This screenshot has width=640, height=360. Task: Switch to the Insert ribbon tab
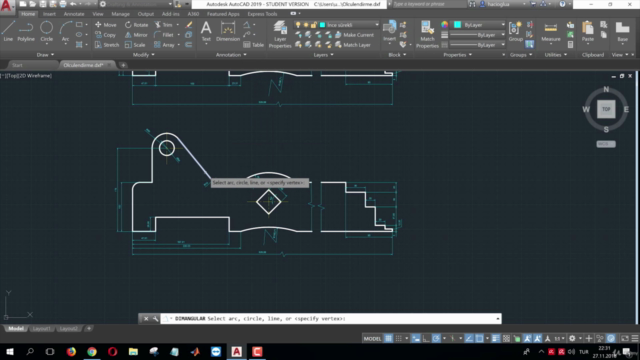pyautogui.click(x=49, y=14)
